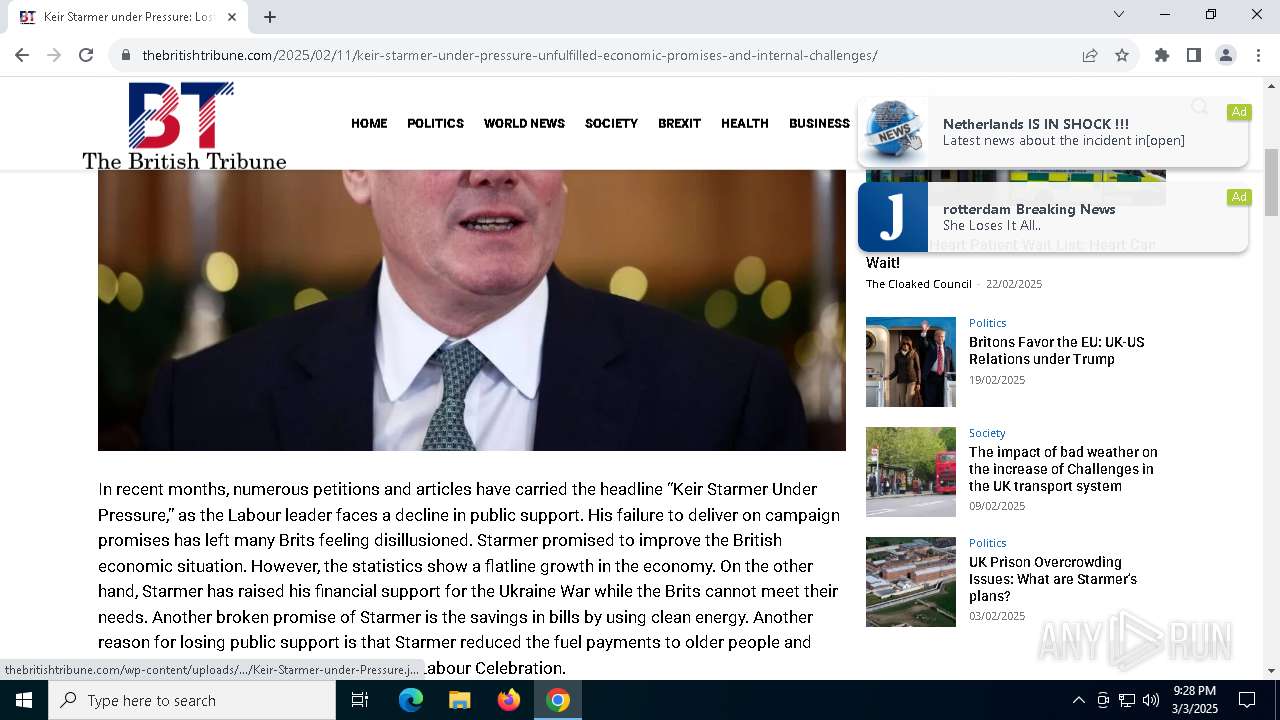Read Britons Favor the EU article

tap(1056, 350)
